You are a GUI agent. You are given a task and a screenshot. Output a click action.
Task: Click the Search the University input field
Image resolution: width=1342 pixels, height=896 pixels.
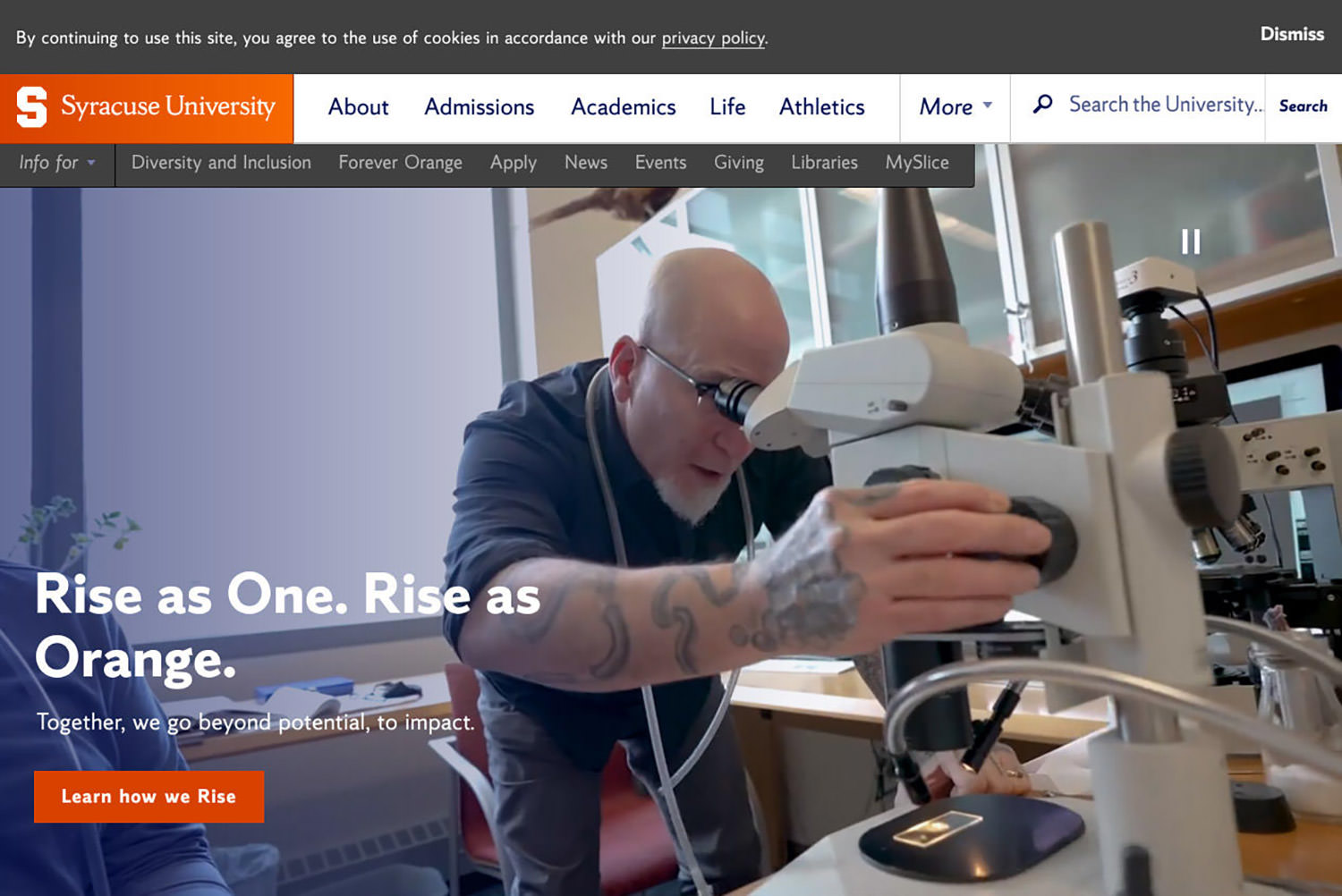pos(1165,106)
